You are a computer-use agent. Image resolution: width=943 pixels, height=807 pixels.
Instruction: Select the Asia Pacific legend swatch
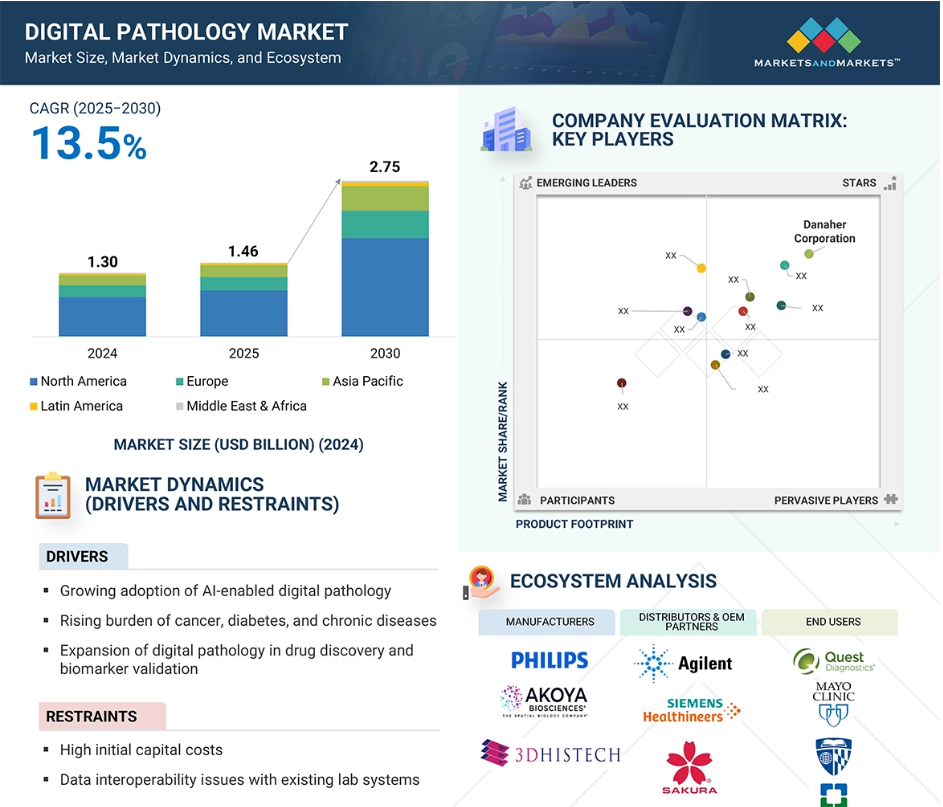coord(325,382)
